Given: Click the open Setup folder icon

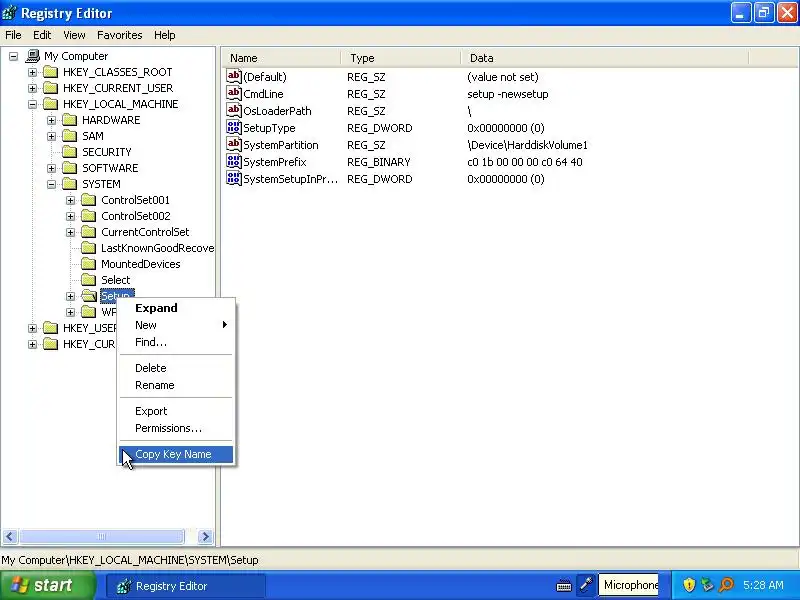Looking at the screenshot, I should (89, 296).
